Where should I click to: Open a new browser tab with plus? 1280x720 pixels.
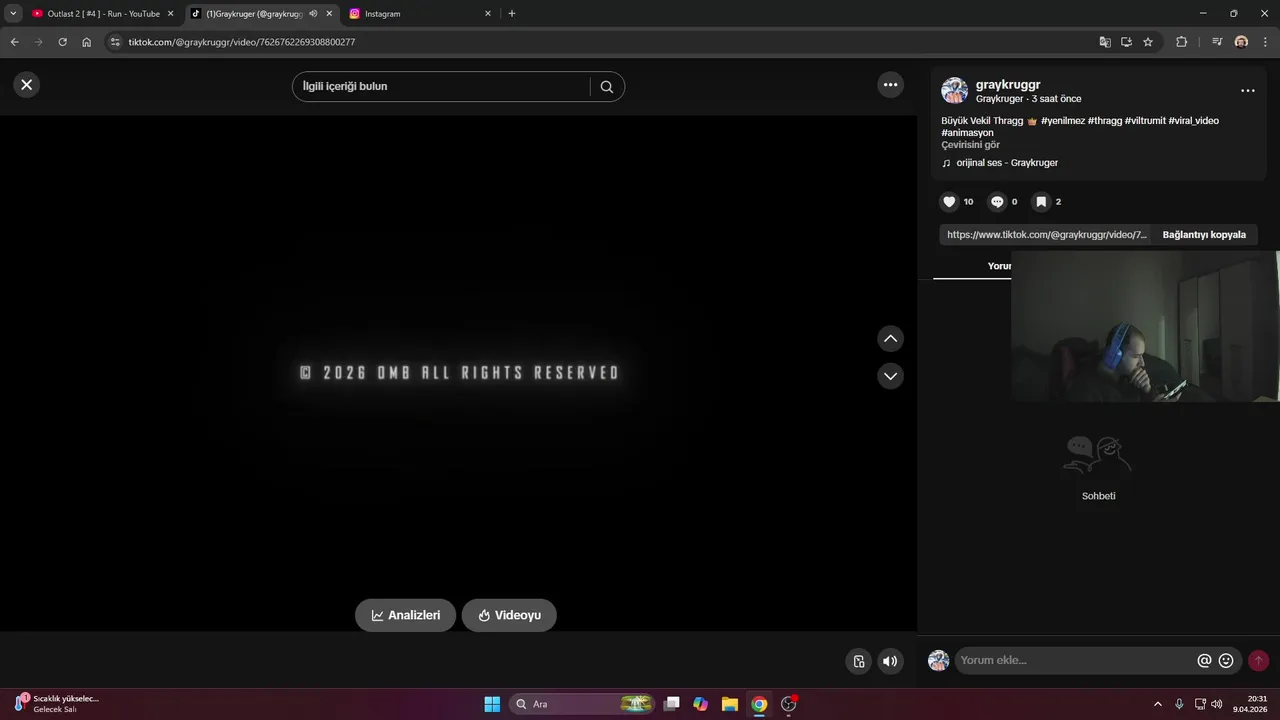click(x=512, y=14)
